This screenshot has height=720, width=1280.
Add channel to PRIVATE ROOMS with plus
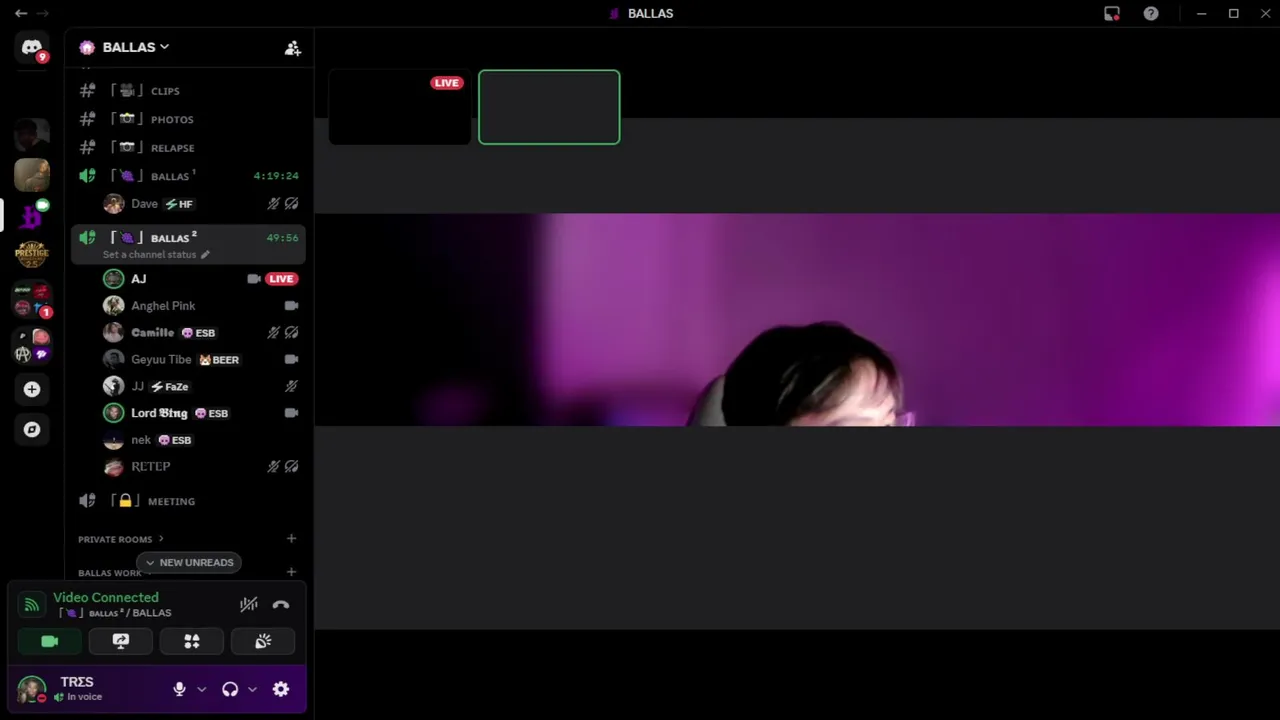pos(291,539)
